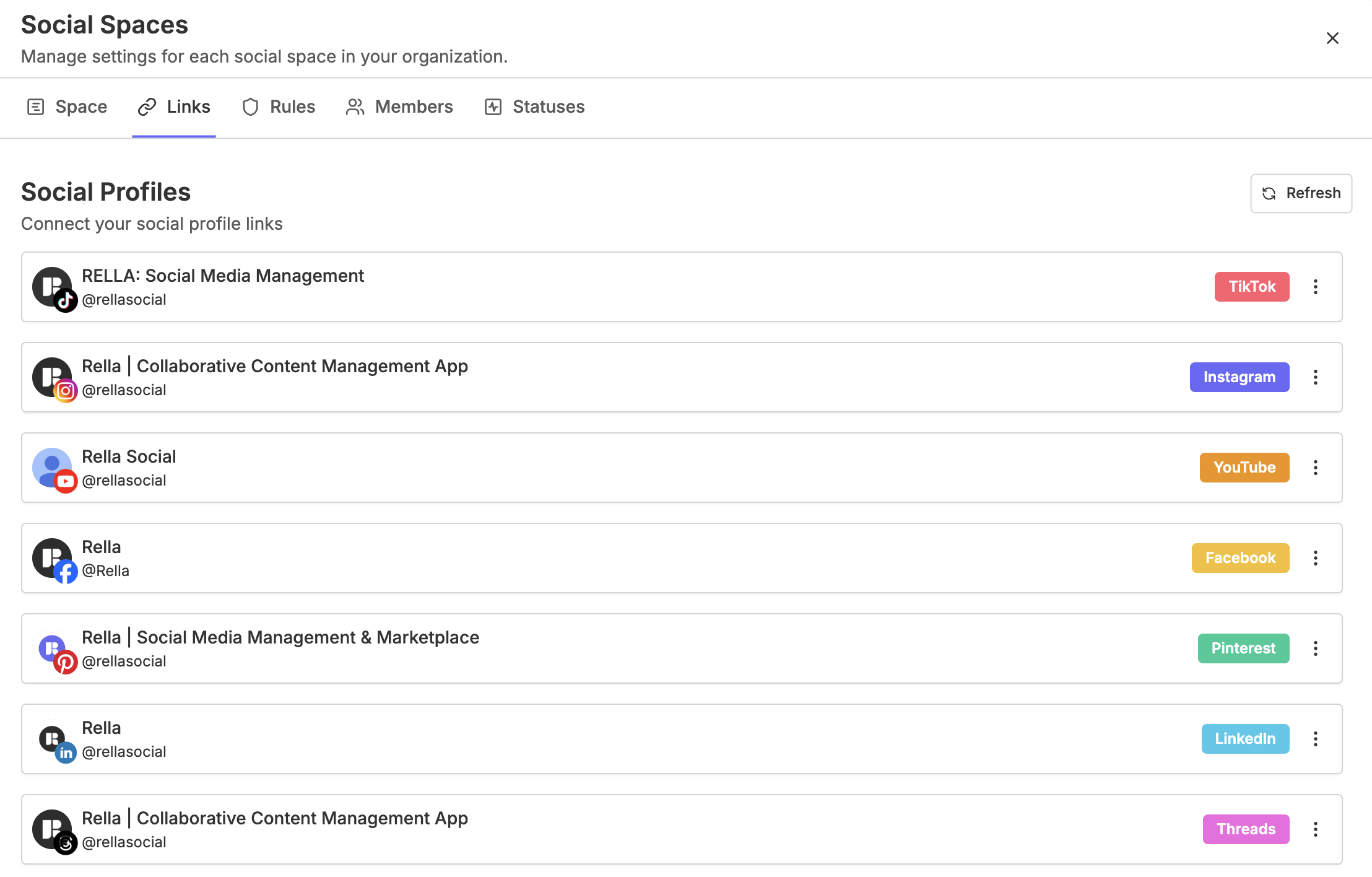1372x877 pixels.
Task: Click the green Pinterest label badge
Action: 1243,648
